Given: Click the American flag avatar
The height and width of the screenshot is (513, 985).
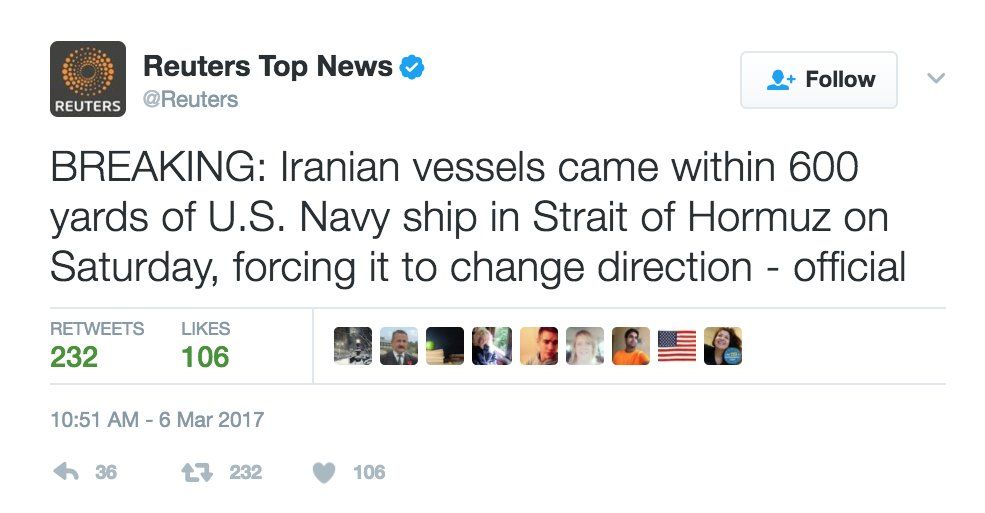Looking at the screenshot, I should (677, 346).
